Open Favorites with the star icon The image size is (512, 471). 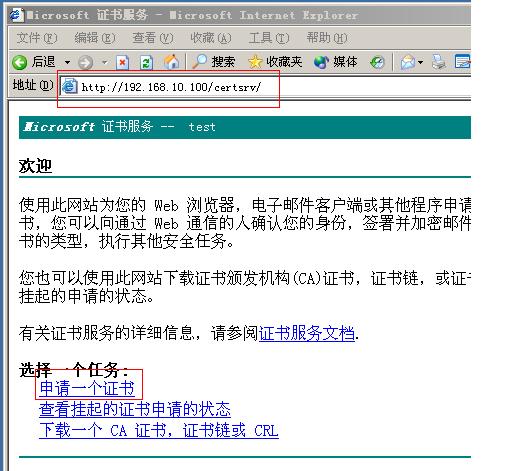click(x=255, y=62)
